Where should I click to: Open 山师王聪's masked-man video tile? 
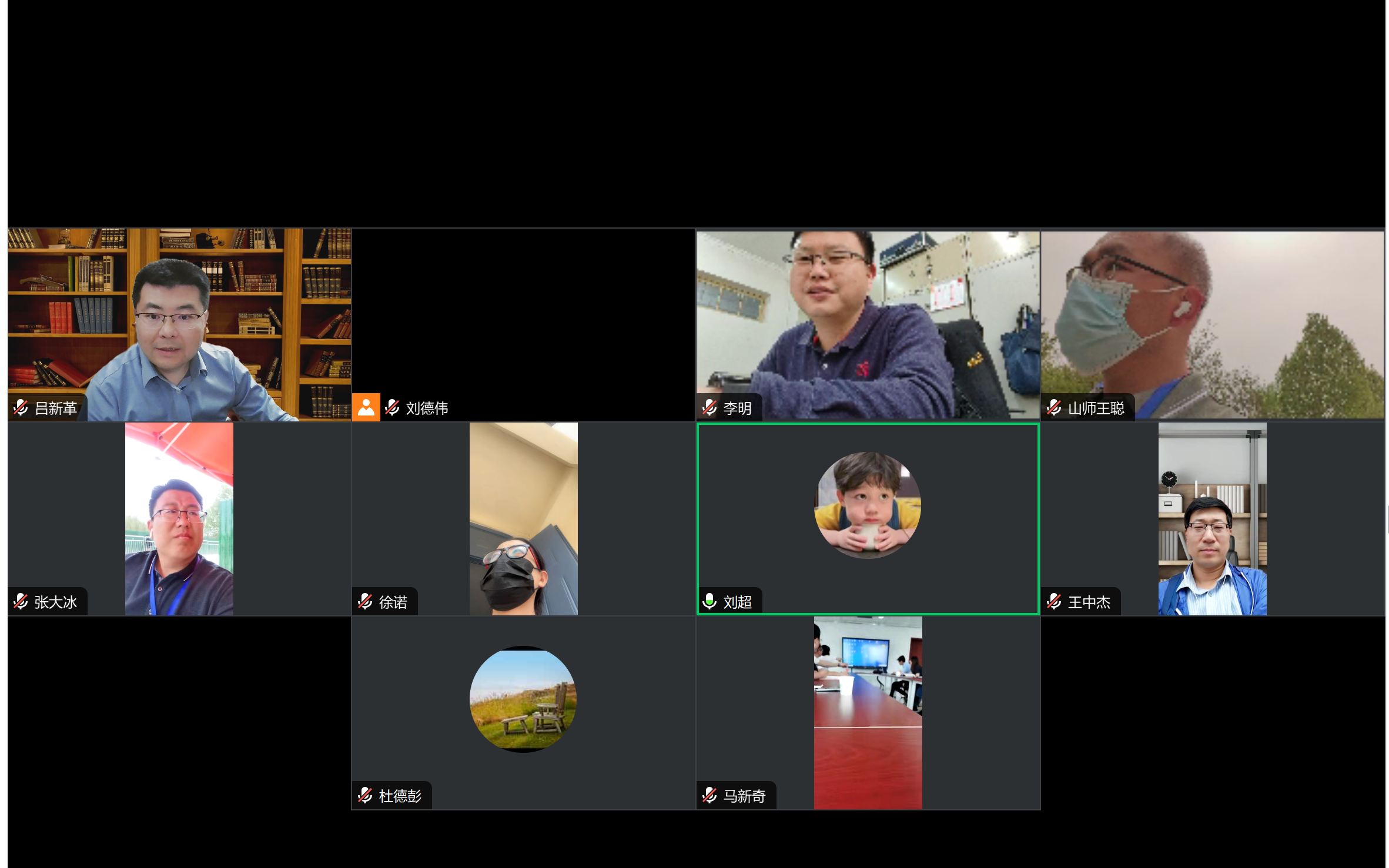tap(1213, 324)
